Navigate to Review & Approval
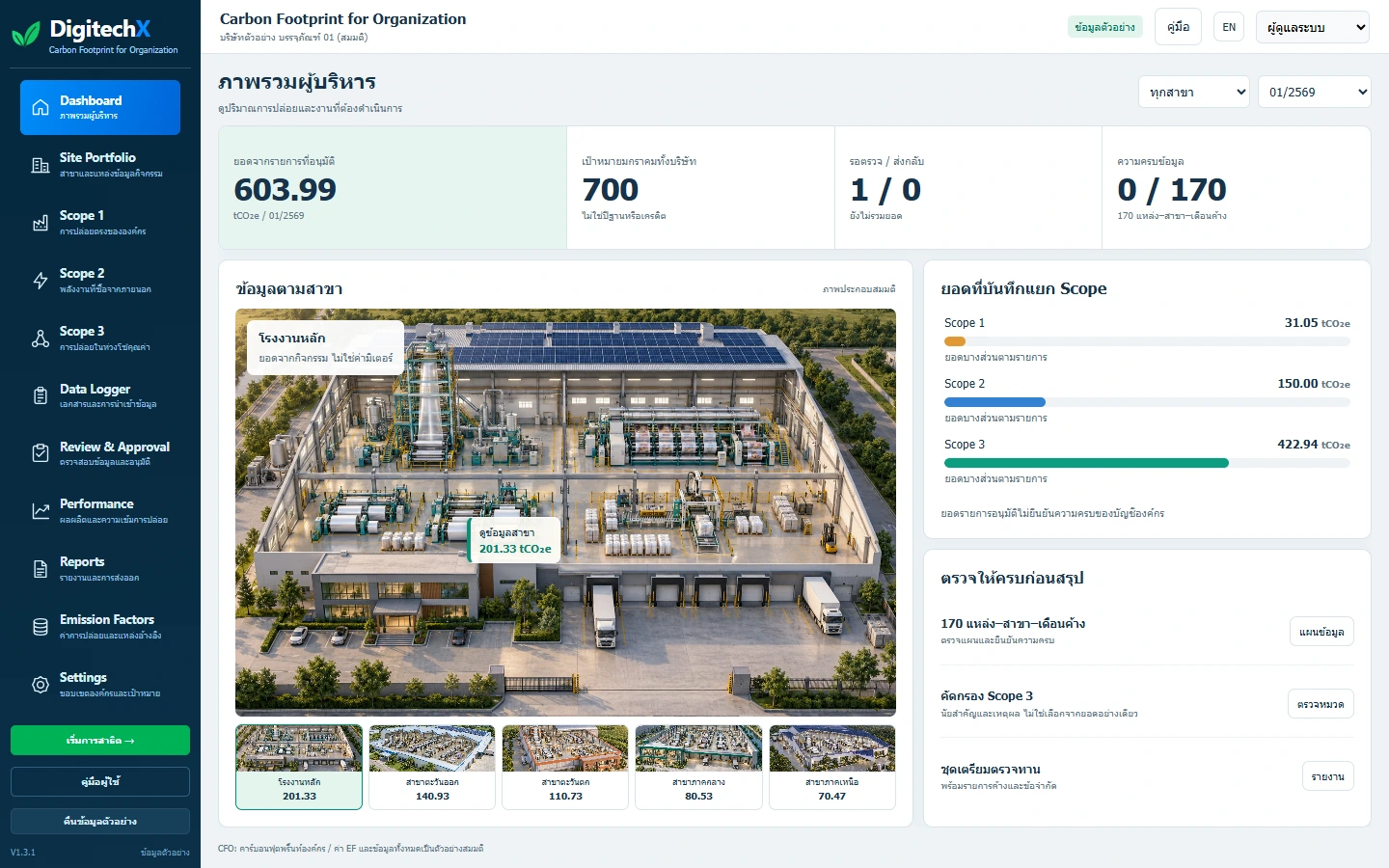 coord(100,453)
